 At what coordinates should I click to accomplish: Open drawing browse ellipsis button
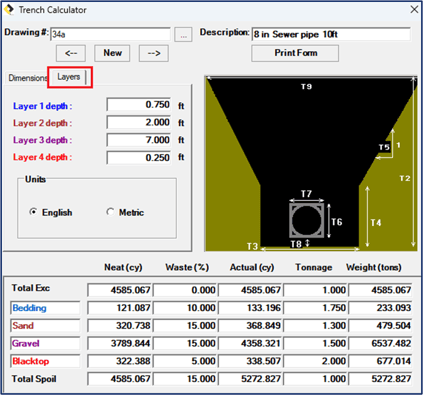coord(183,35)
